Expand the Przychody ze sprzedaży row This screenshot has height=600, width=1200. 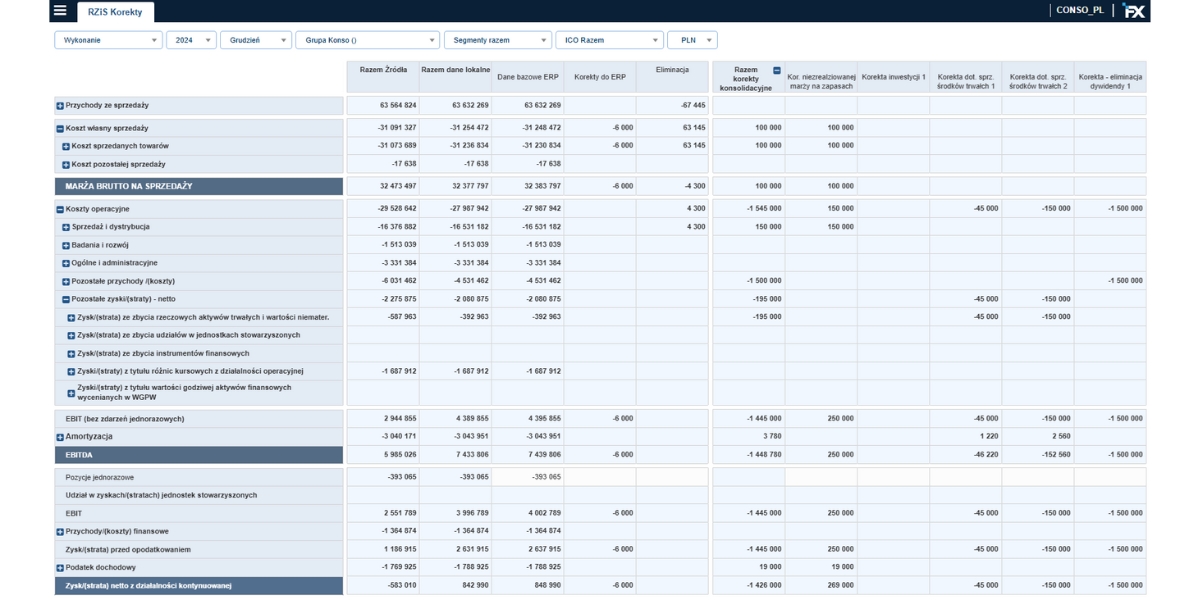pos(60,105)
